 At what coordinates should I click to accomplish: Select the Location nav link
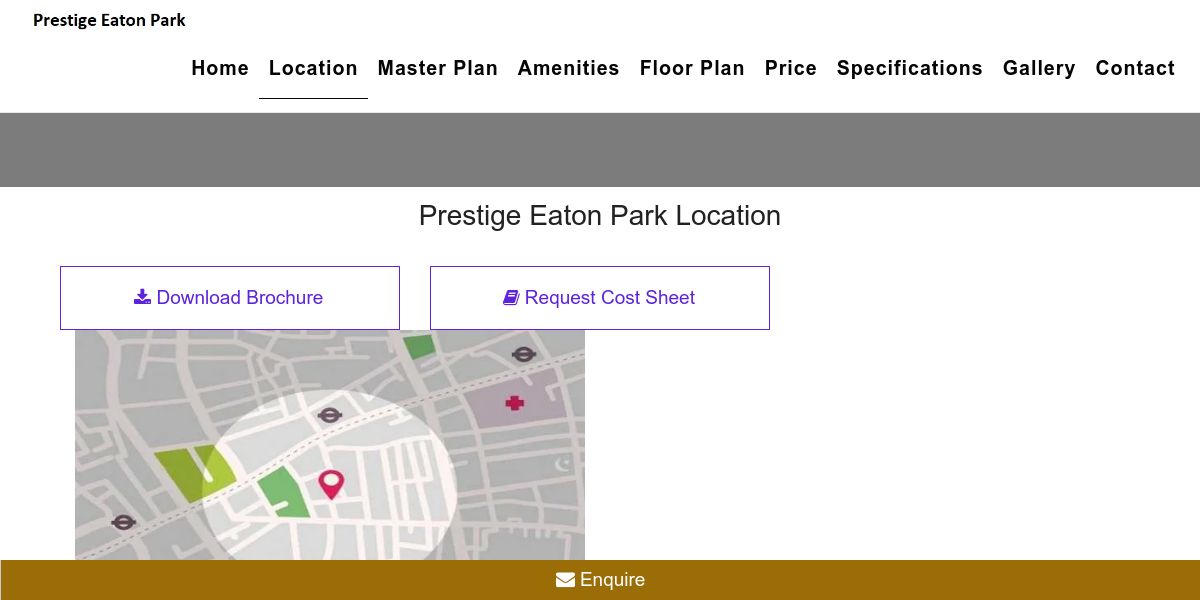[313, 68]
